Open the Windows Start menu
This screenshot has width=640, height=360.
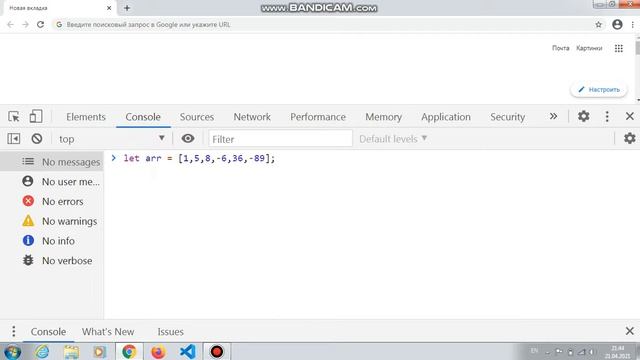(12, 352)
